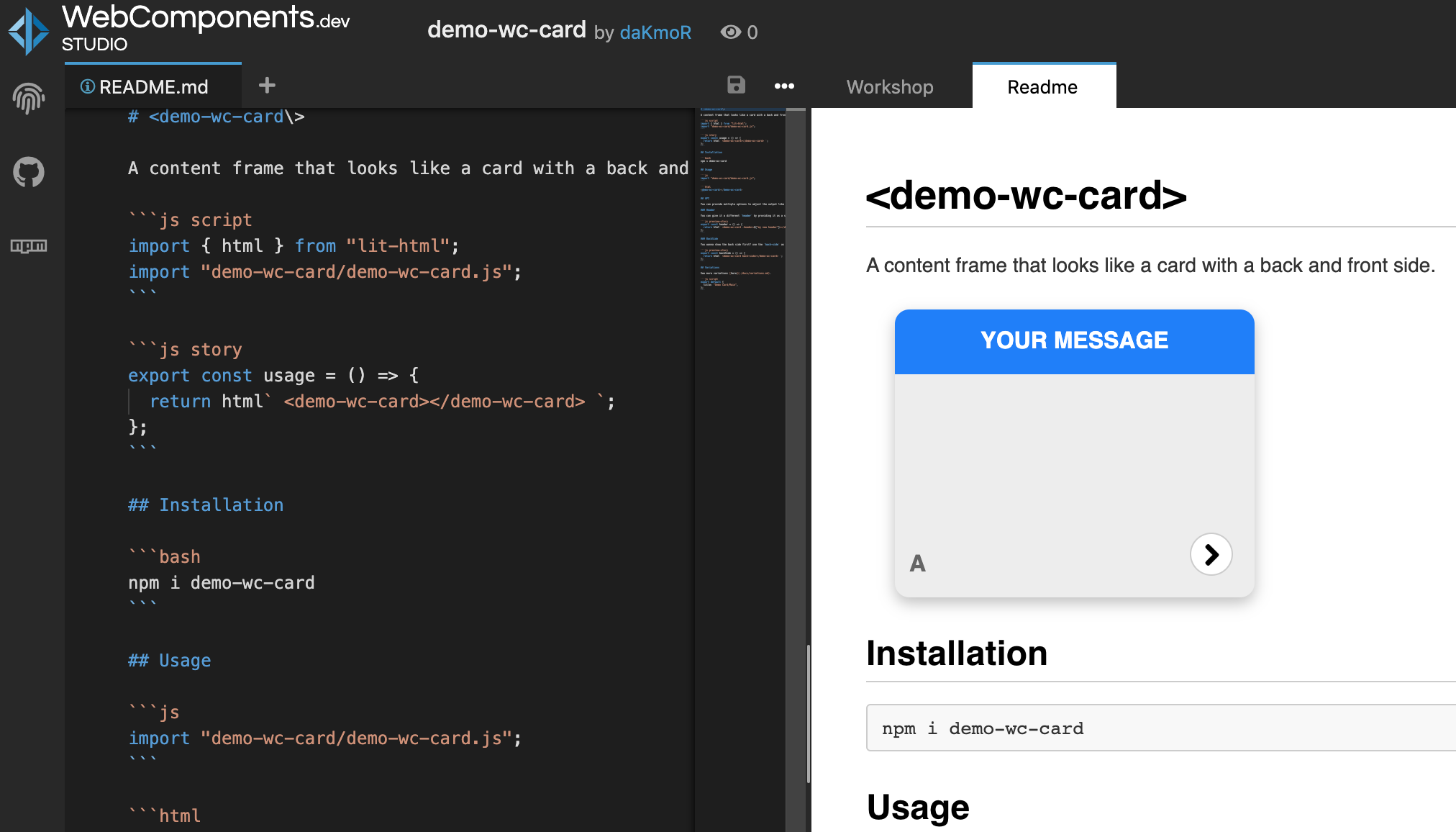Open the ellipsis more-options menu
Image resolution: width=1456 pixels, height=832 pixels.
tap(784, 86)
